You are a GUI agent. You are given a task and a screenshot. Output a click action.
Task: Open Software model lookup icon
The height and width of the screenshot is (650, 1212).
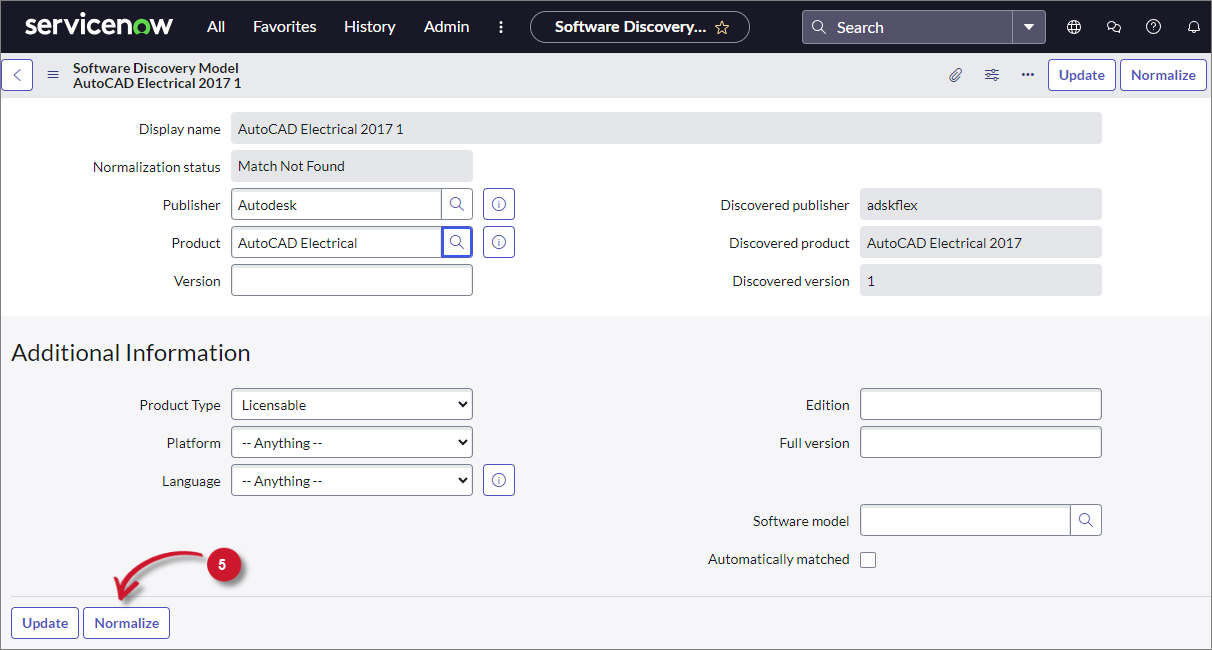[x=1085, y=520]
